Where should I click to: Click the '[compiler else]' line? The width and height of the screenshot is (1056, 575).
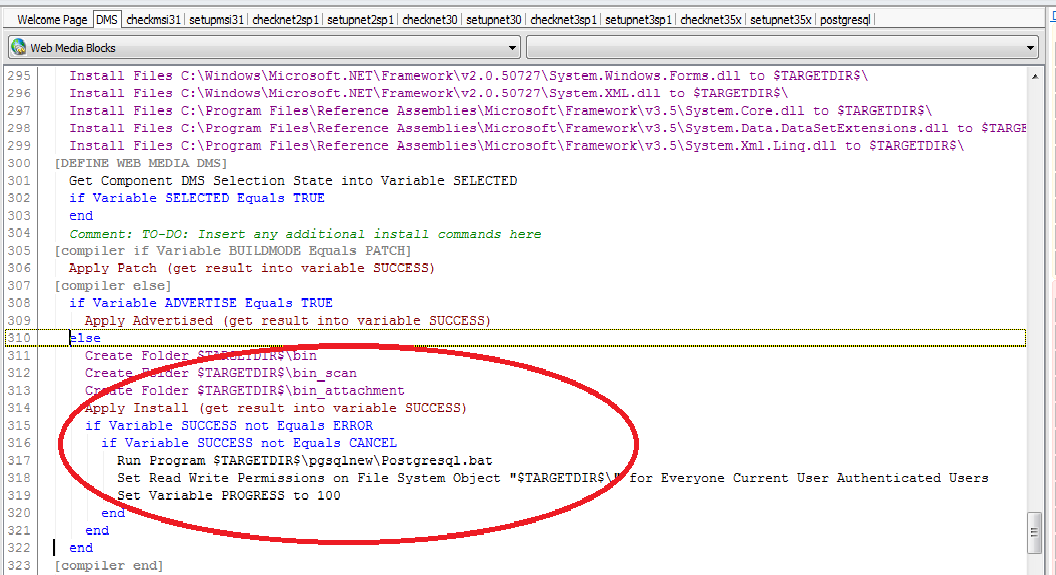(112, 285)
